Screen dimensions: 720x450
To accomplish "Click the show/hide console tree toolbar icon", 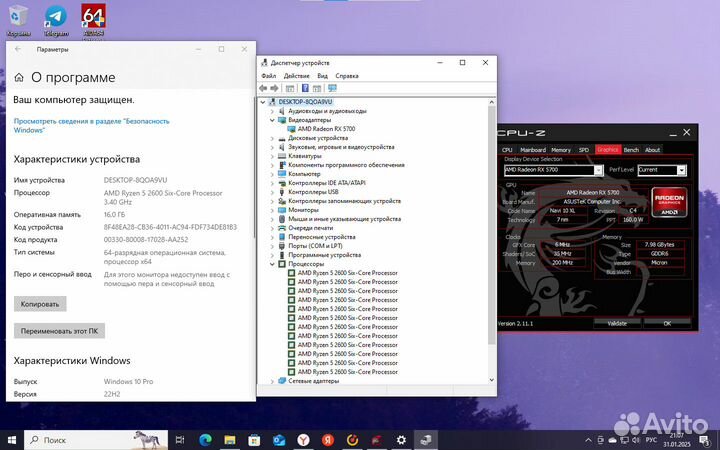I will pyautogui.click(x=290, y=88).
